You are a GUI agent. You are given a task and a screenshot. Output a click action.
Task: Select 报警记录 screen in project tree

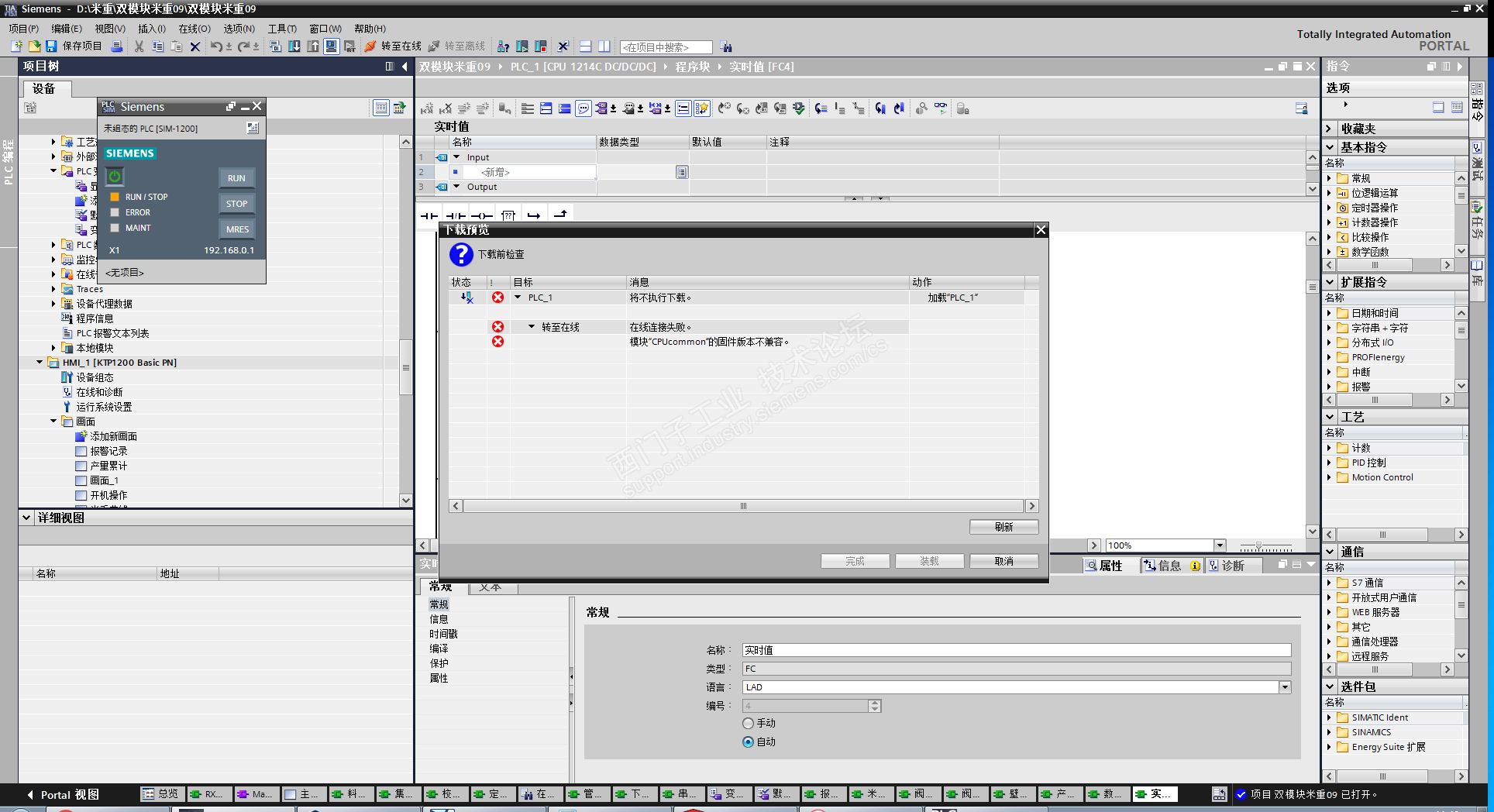tap(108, 451)
